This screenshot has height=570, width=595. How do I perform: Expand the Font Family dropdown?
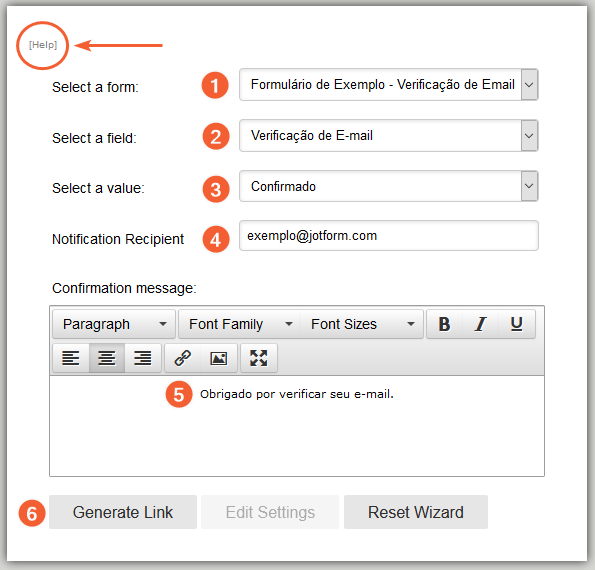[x=239, y=324]
